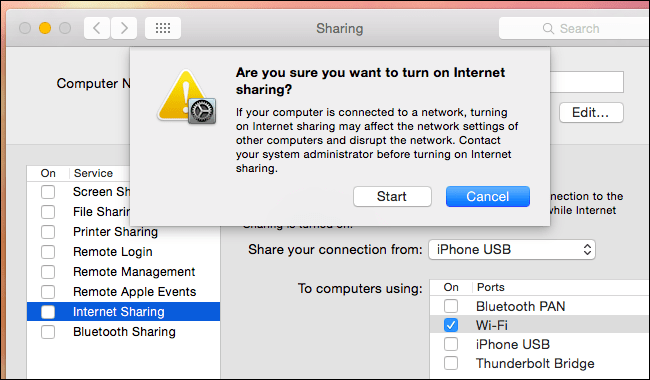This screenshot has height=380, width=650.
Task: Click the yellow warning triangle icon
Action: [182, 95]
